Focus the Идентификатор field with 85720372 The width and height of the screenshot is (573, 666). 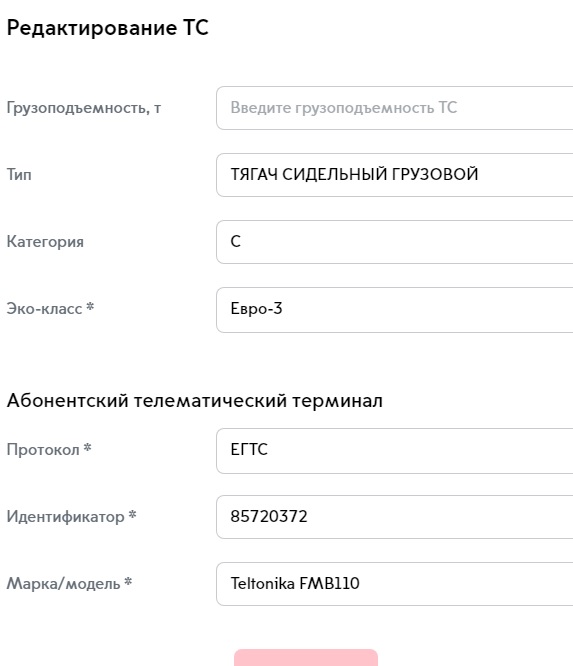pos(395,517)
